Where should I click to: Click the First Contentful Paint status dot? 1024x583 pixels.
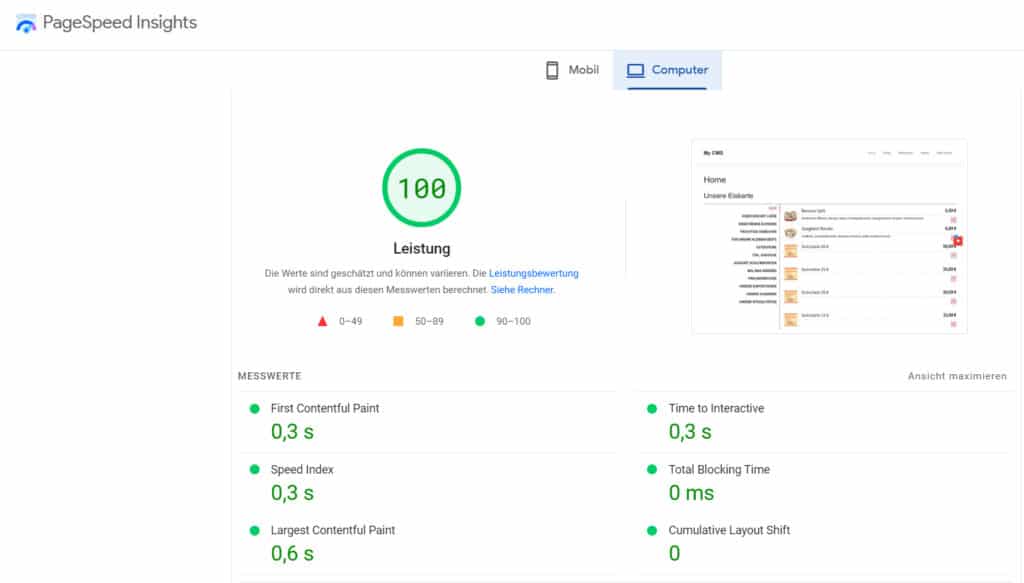click(255, 409)
